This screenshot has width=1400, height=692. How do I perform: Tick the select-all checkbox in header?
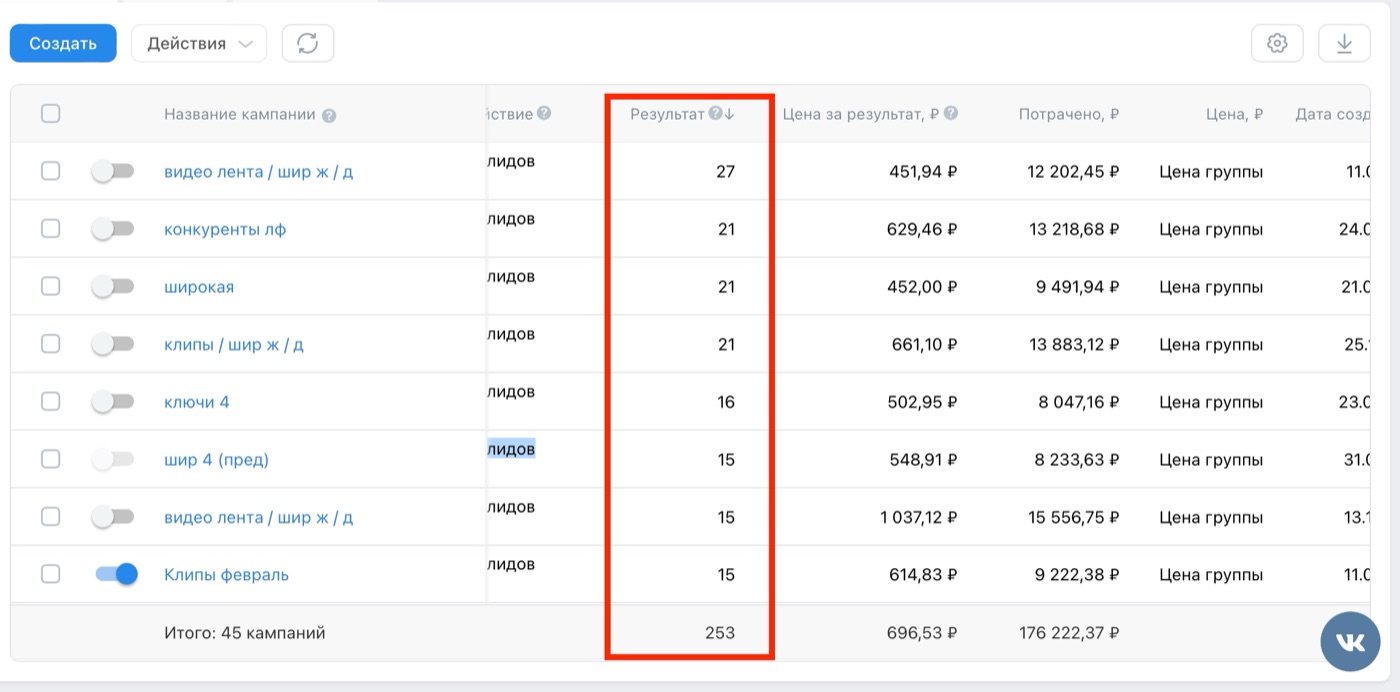50,113
